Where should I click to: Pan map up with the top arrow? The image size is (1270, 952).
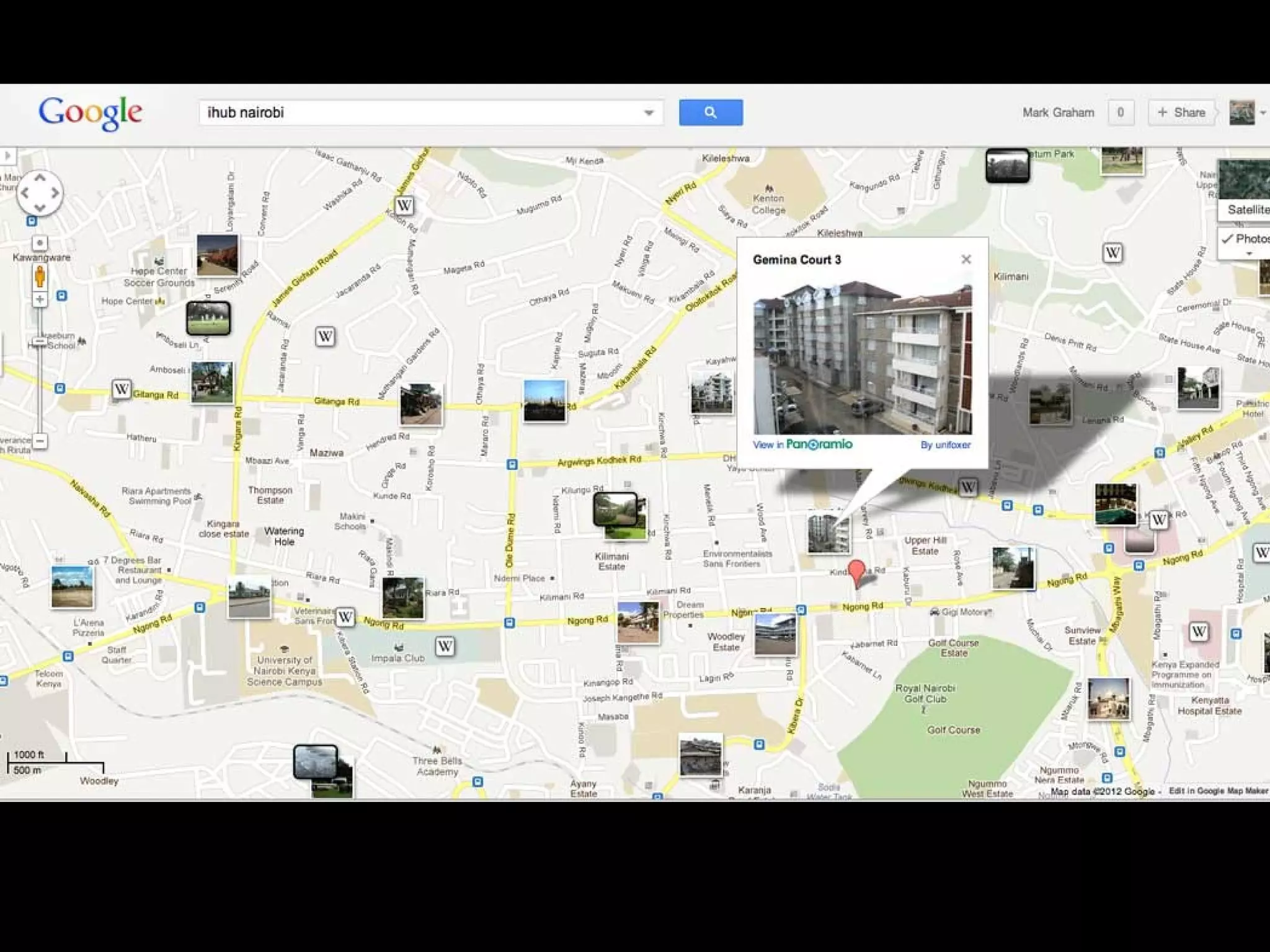[x=40, y=178]
